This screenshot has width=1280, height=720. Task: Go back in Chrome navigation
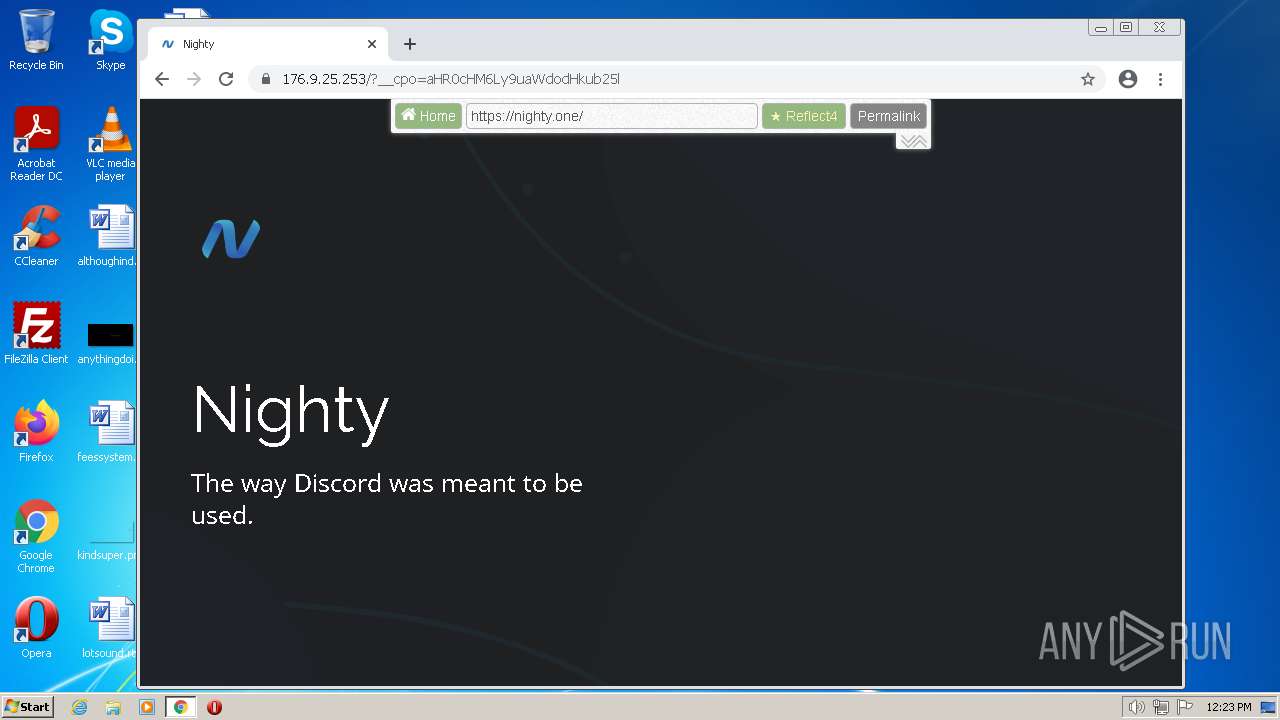[162, 79]
